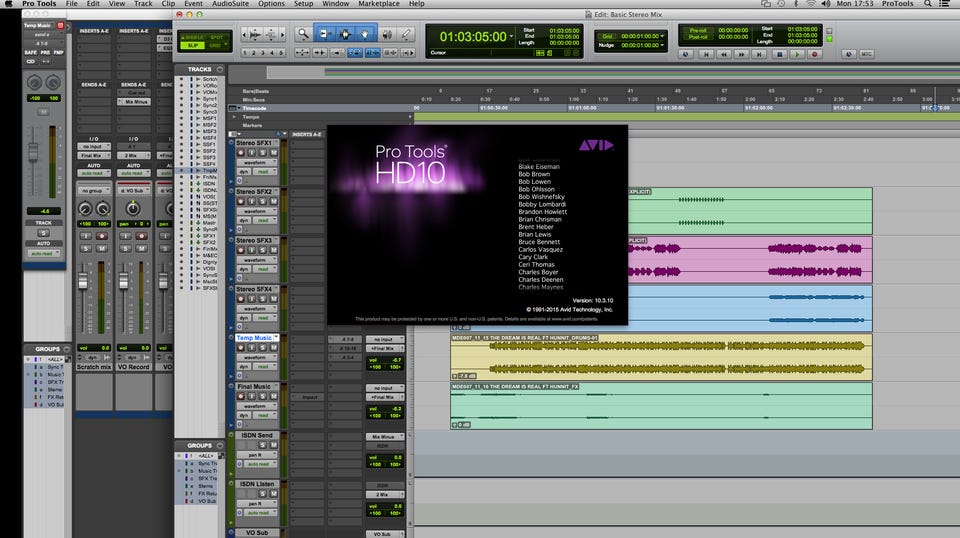960x538 pixels.
Task: Open the Setup menu
Action: (x=303, y=4)
